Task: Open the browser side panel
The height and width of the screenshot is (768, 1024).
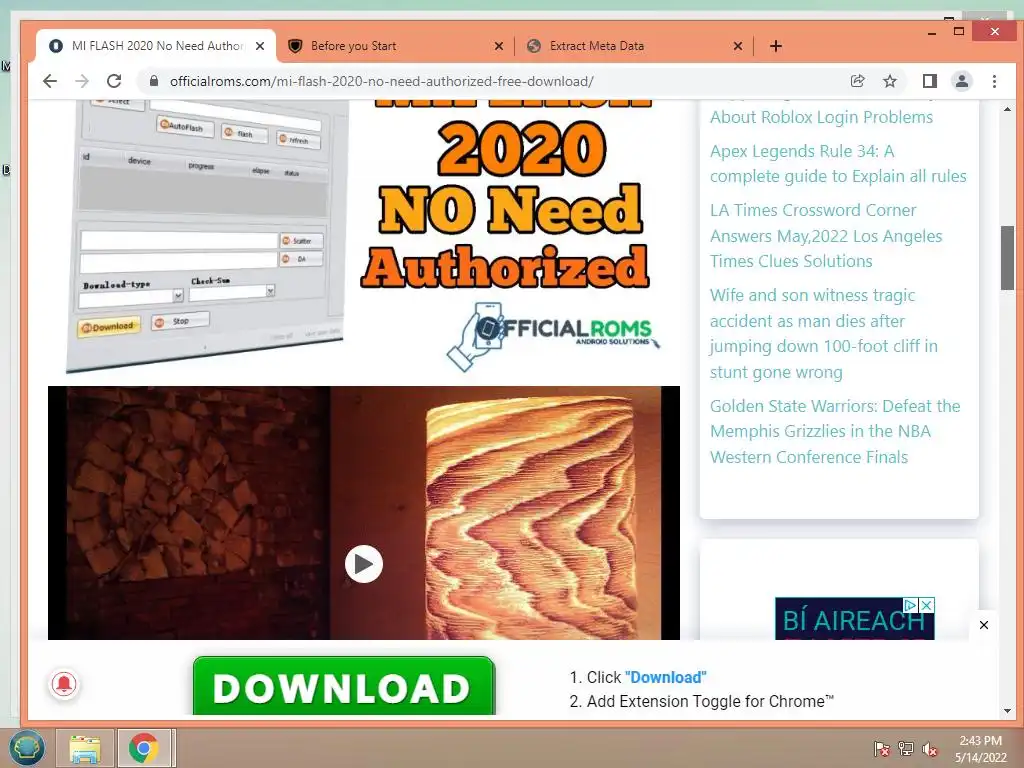Action: 929,81
